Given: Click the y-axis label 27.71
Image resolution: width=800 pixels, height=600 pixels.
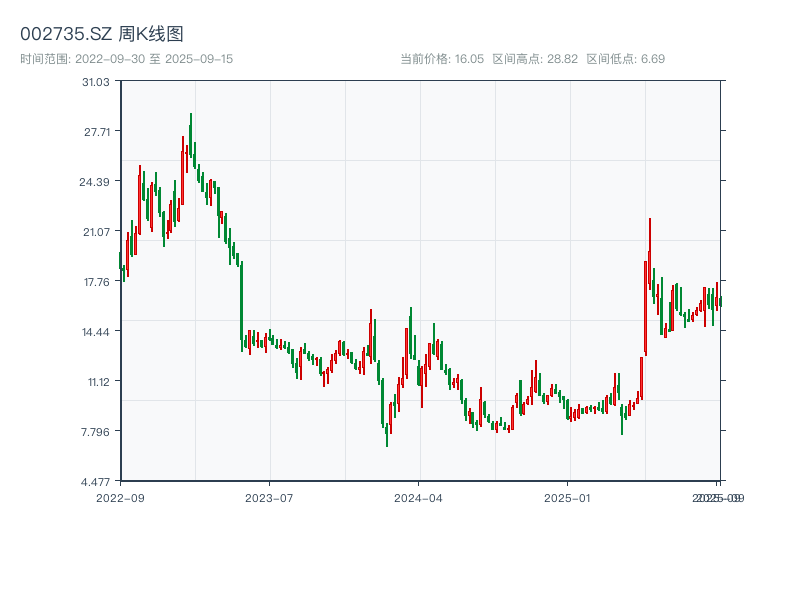Looking at the screenshot, I should click(x=97, y=132).
